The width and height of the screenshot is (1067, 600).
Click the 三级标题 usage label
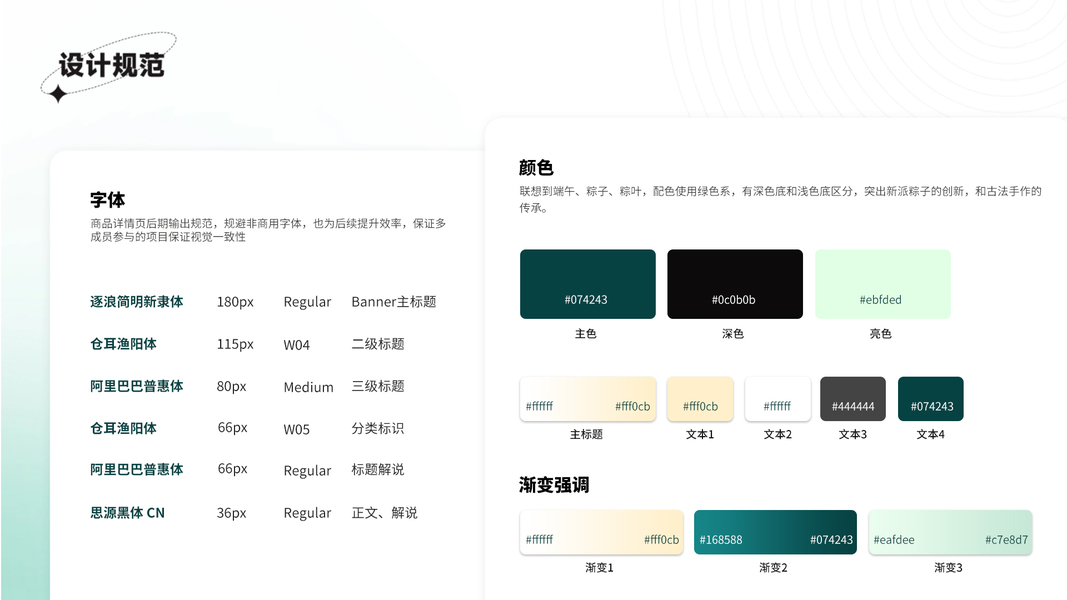378,386
